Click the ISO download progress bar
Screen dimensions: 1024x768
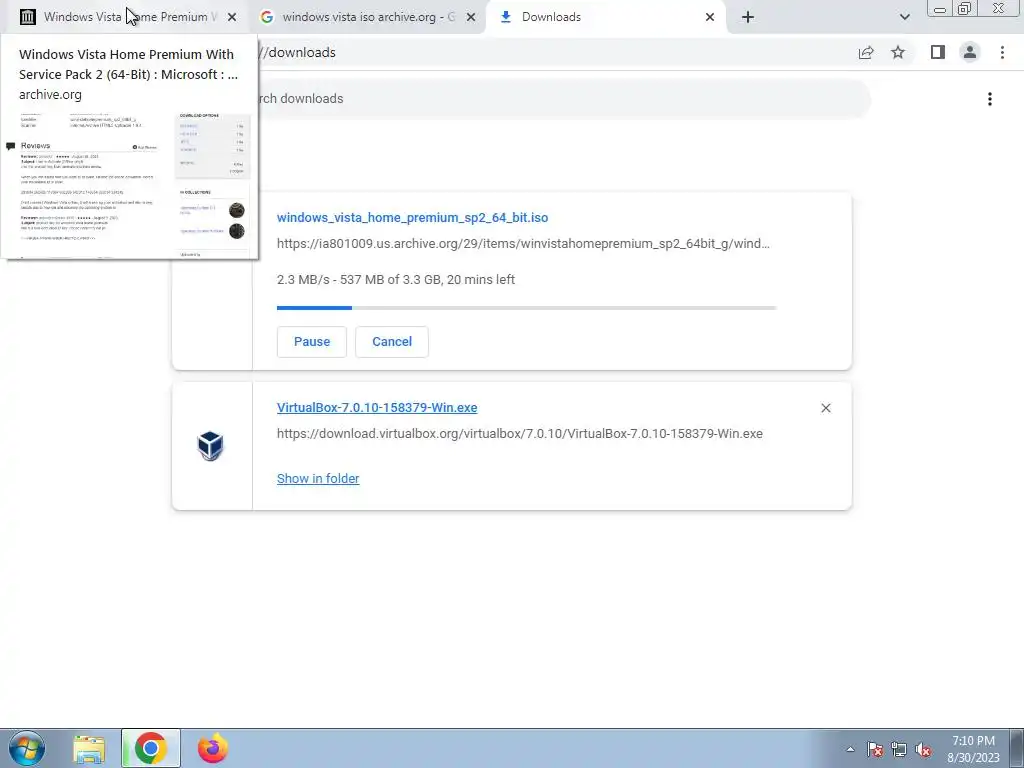pos(526,308)
